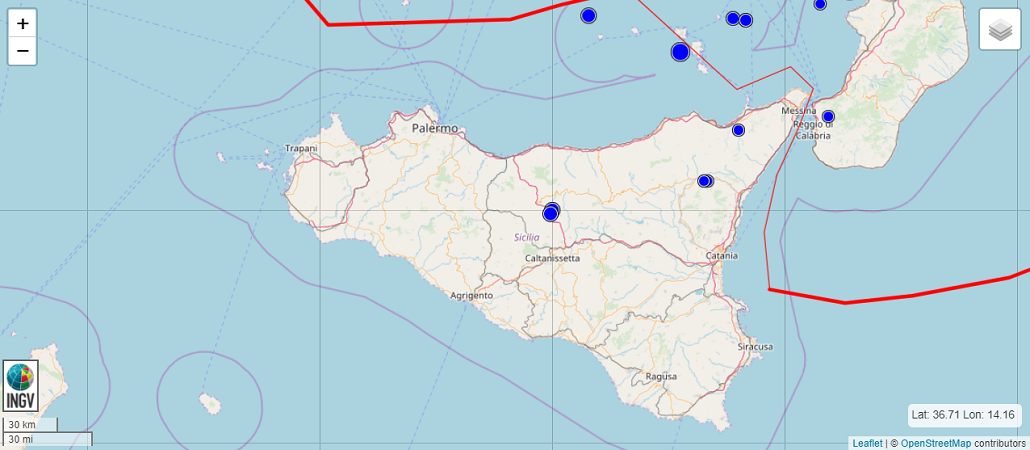Open the map layers control
The width and height of the screenshot is (1030, 450).
click(999, 30)
